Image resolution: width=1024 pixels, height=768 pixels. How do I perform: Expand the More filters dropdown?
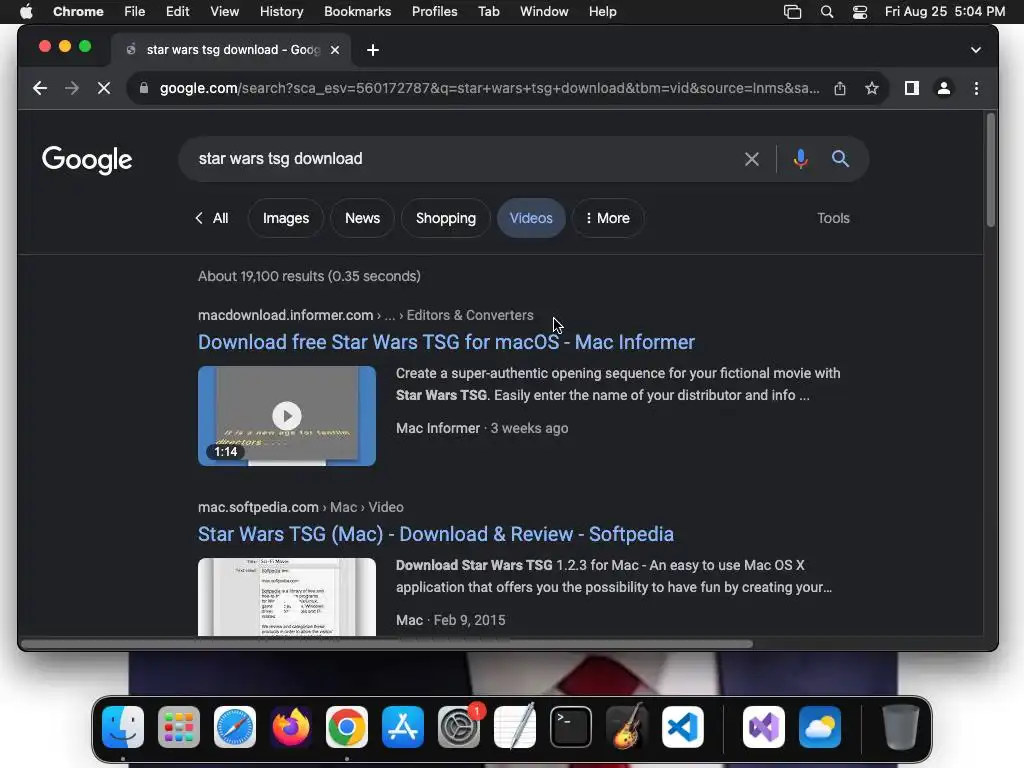tap(608, 218)
